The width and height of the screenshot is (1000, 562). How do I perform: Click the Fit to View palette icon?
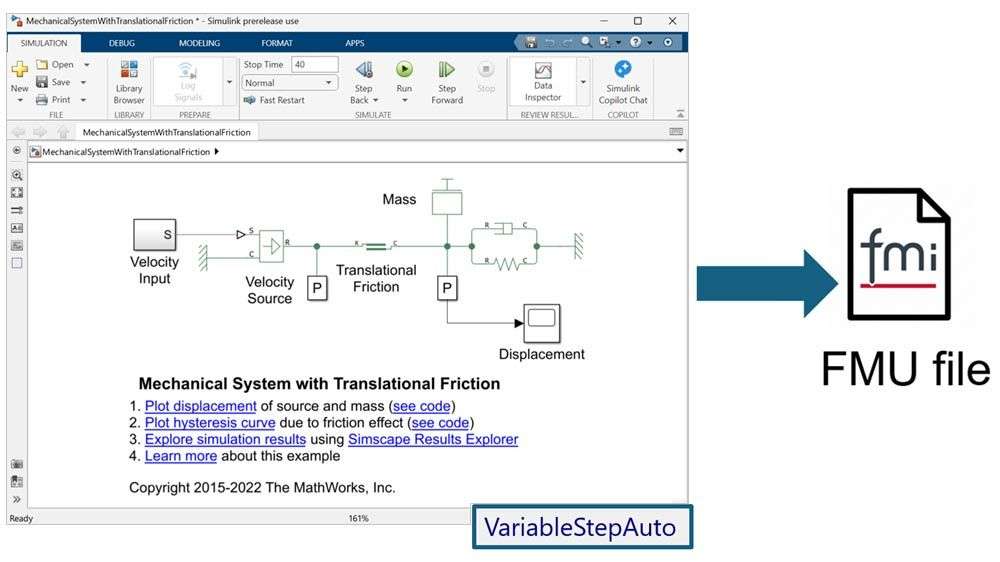17,192
